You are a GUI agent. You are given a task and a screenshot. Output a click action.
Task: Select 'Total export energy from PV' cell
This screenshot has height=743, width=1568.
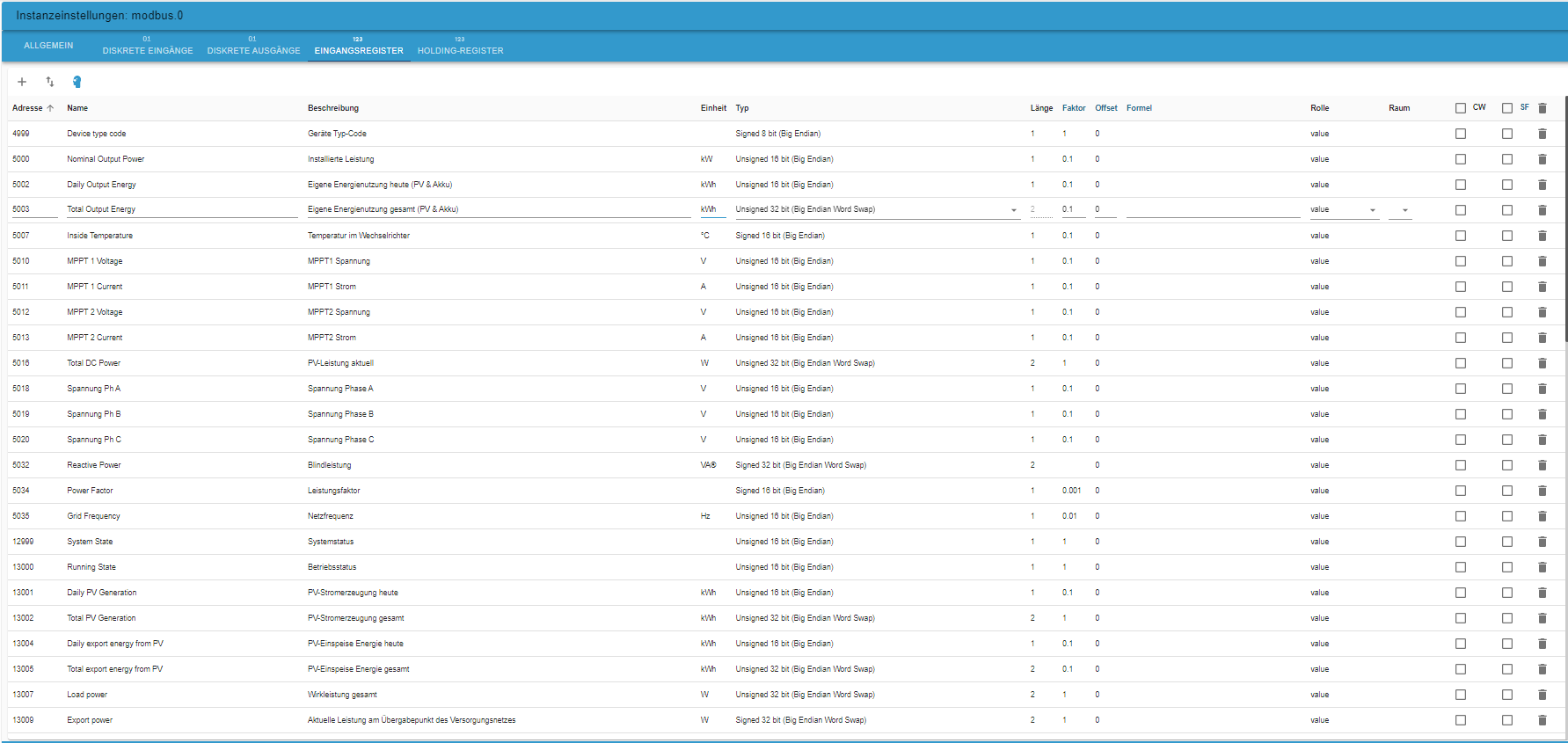(x=115, y=669)
